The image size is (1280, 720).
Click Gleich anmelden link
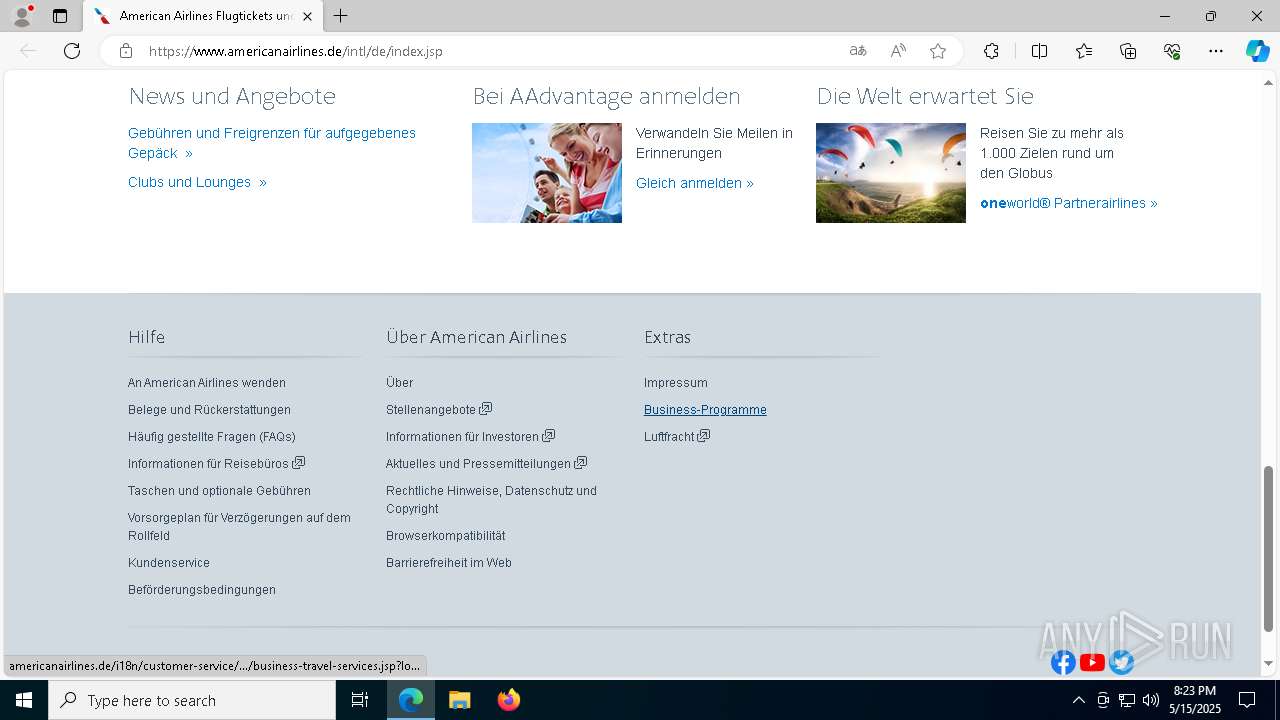tap(695, 183)
